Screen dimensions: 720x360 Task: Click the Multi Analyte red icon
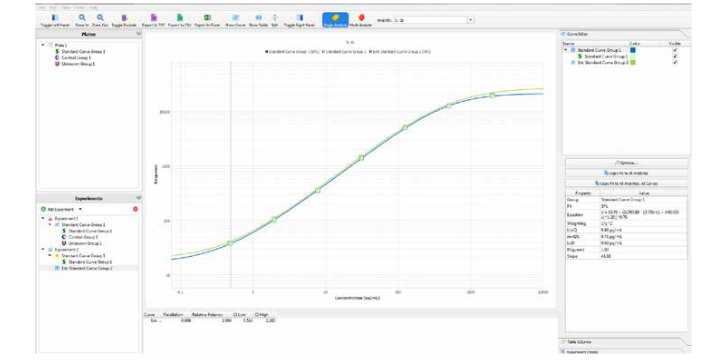[x=361, y=17]
